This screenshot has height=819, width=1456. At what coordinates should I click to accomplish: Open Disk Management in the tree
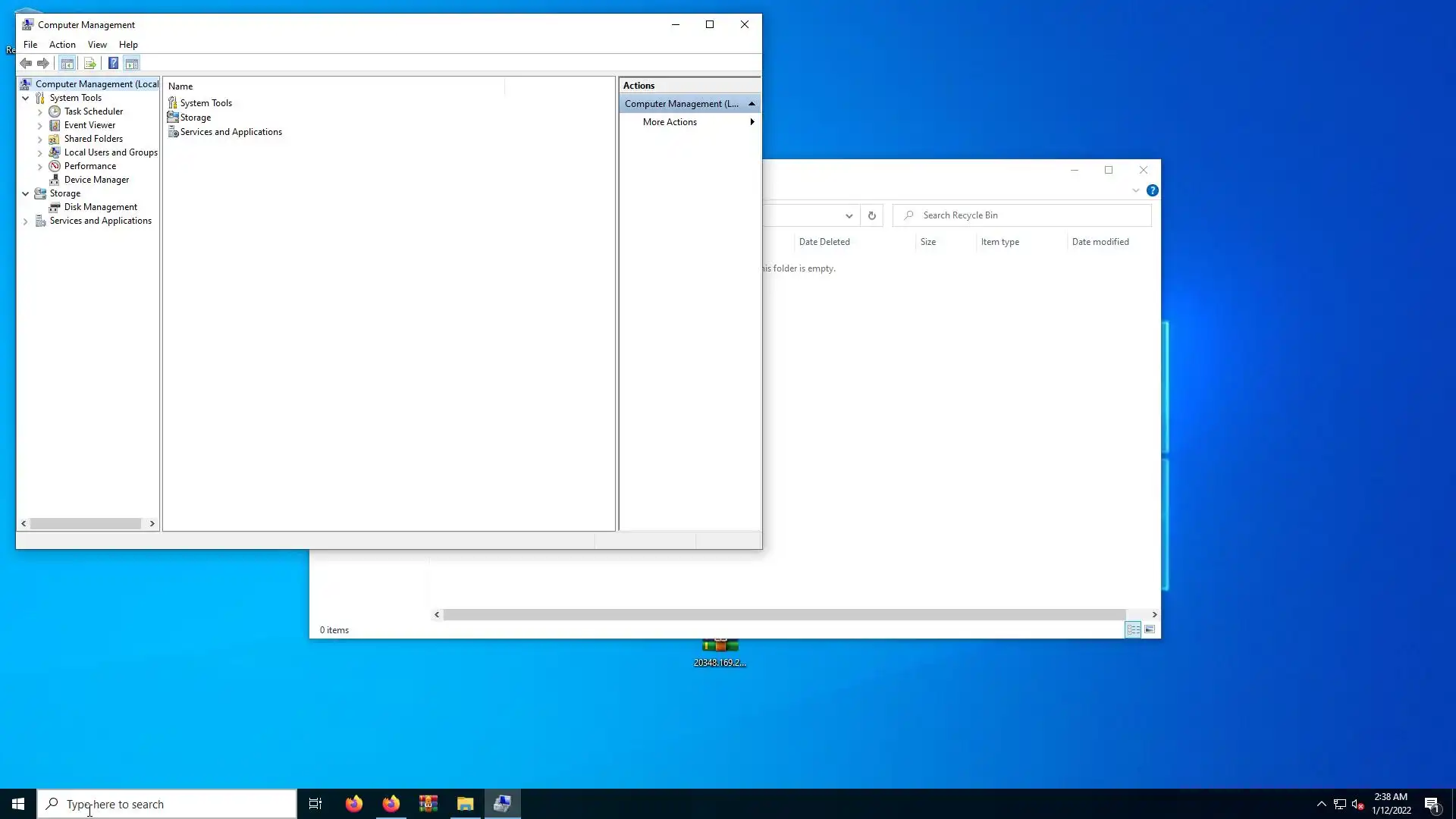[100, 207]
